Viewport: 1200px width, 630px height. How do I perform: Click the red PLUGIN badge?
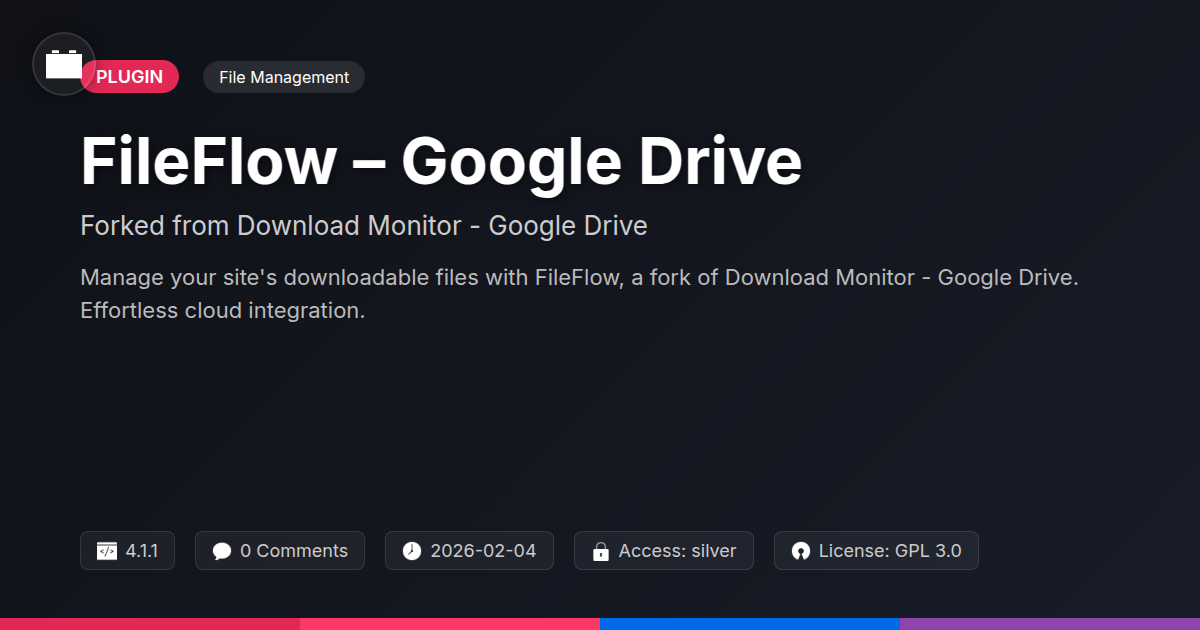pos(130,77)
